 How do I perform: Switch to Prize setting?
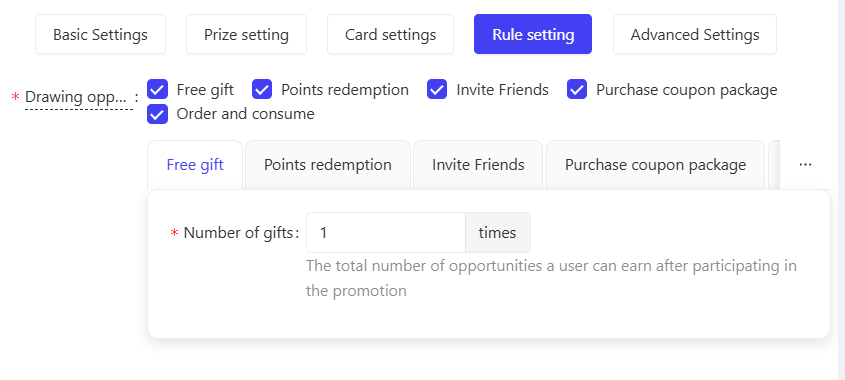[x=246, y=34]
